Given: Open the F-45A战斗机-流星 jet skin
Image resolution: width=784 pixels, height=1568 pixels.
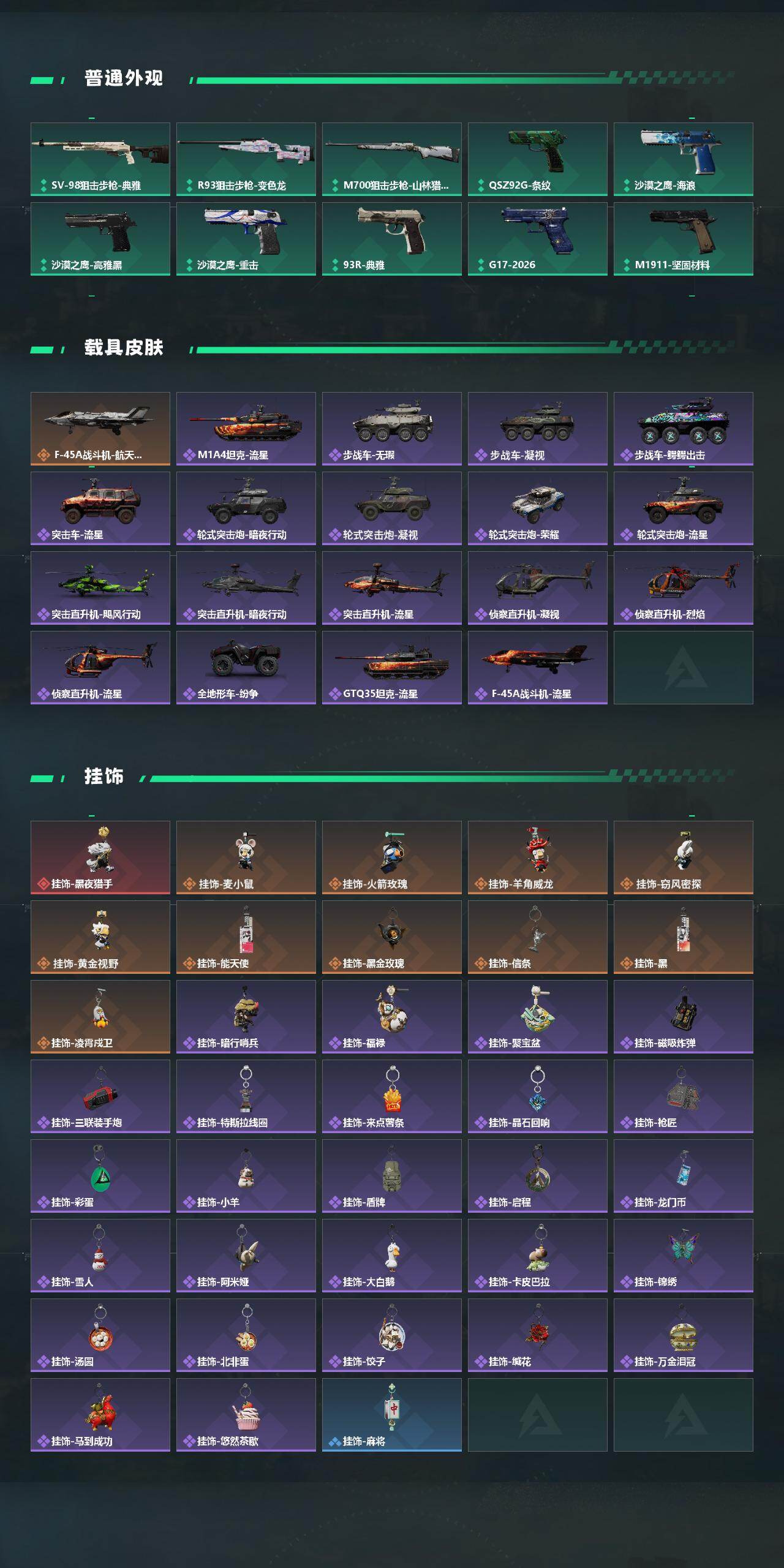Looking at the screenshot, I should click(x=538, y=668).
